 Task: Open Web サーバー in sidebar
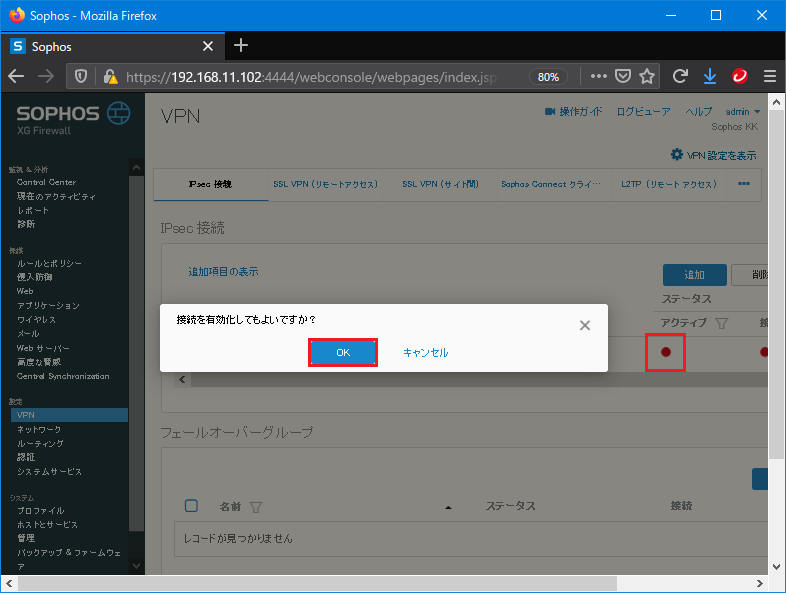pyautogui.click(x=43, y=348)
